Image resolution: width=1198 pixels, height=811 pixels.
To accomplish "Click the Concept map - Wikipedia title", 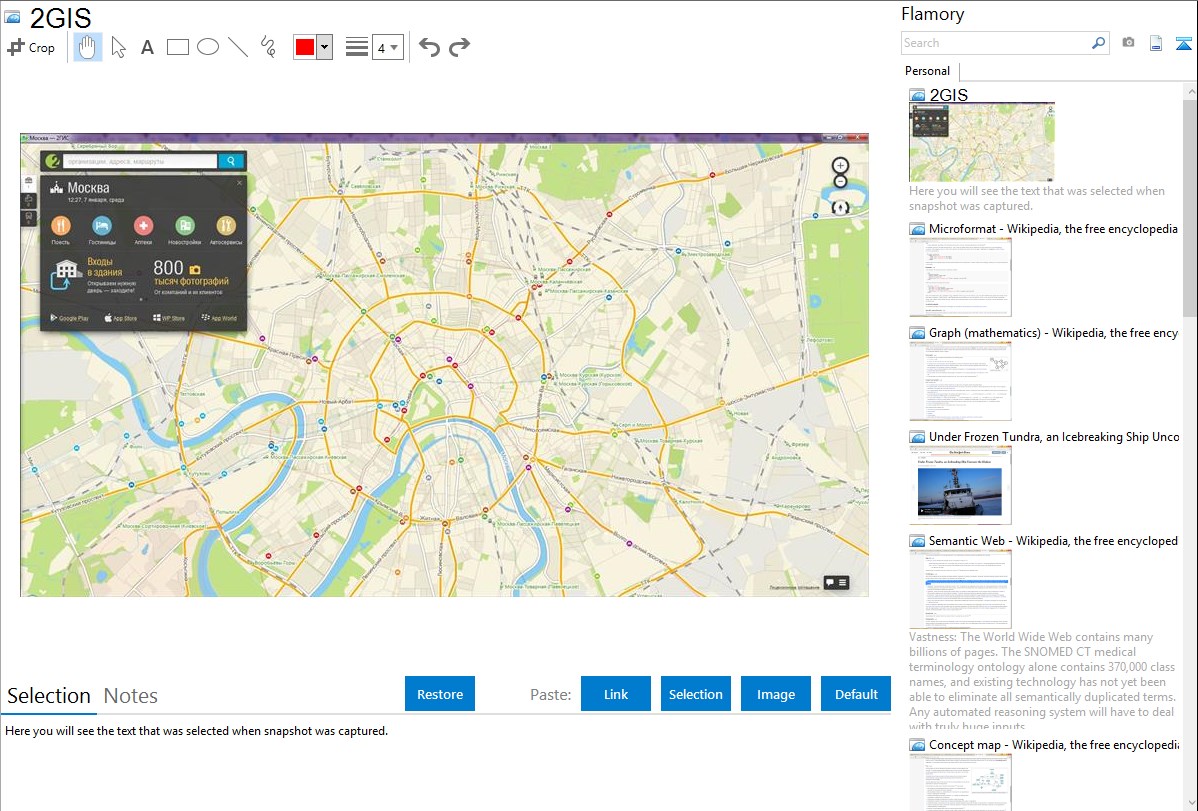I will click(x=1053, y=744).
